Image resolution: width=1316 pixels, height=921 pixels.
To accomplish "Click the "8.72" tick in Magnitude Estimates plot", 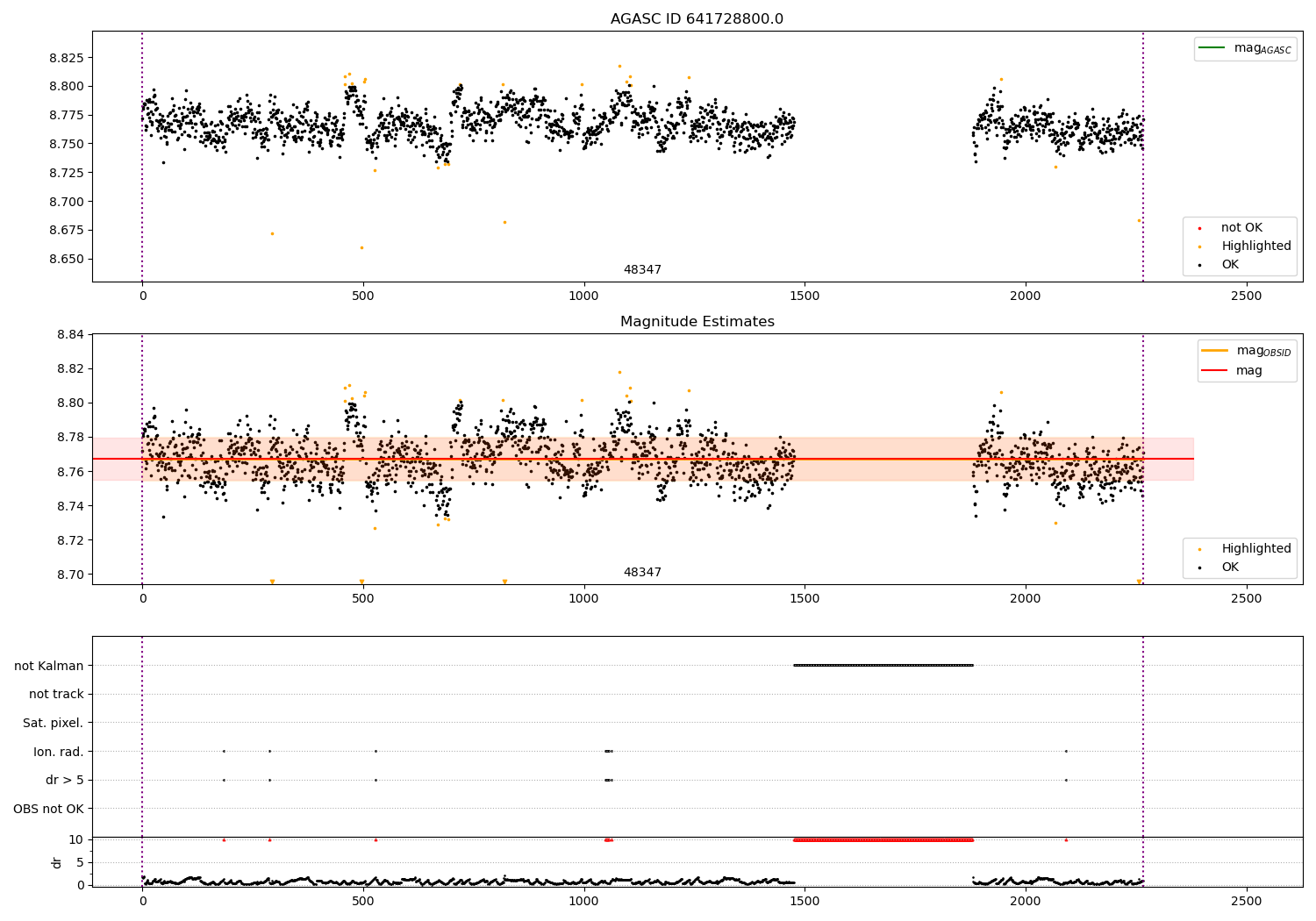I will 70,540.
